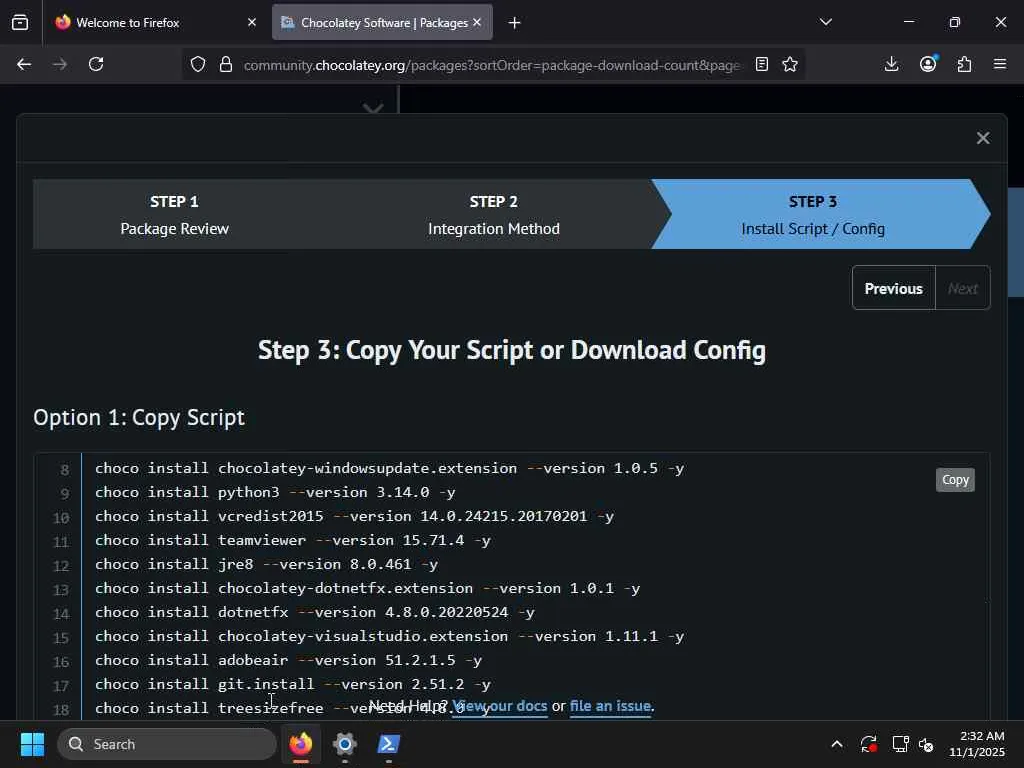Open the View our docs link
Viewport: 1024px width, 768px height.
[500, 706]
